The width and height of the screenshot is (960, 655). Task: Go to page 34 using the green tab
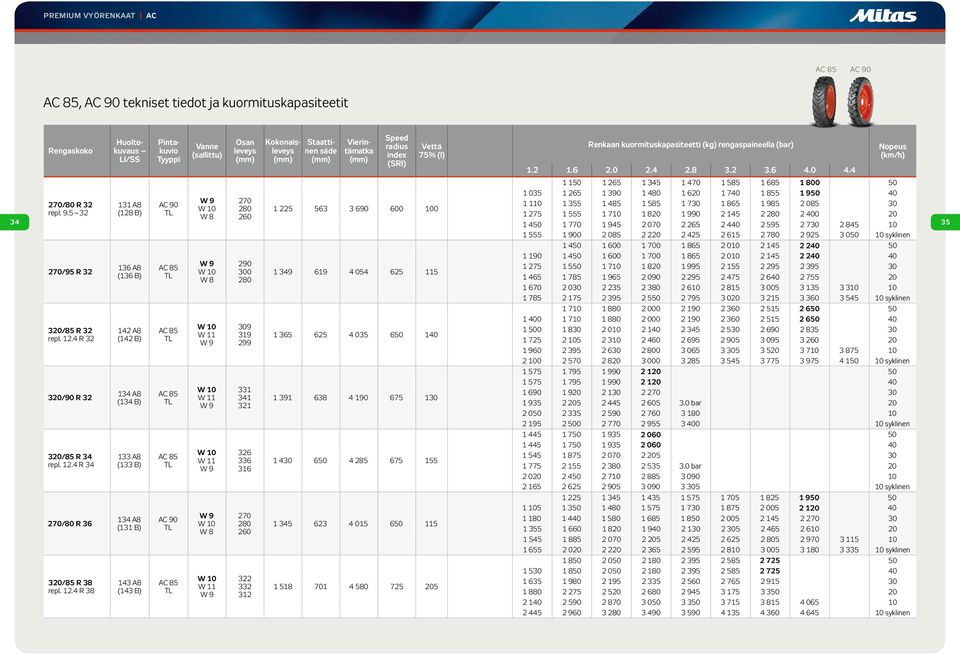pos(14,222)
